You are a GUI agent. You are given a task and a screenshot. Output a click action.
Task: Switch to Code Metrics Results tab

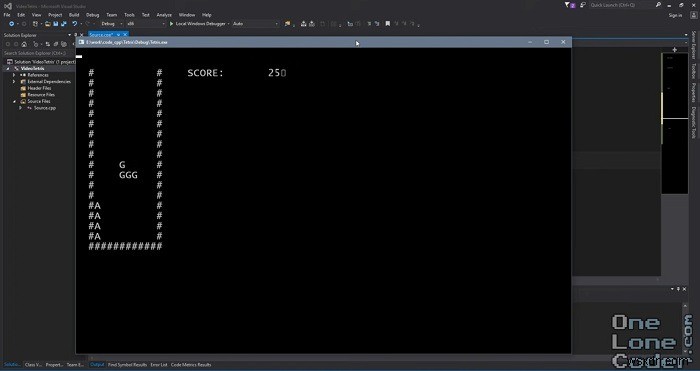click(191, 365)
